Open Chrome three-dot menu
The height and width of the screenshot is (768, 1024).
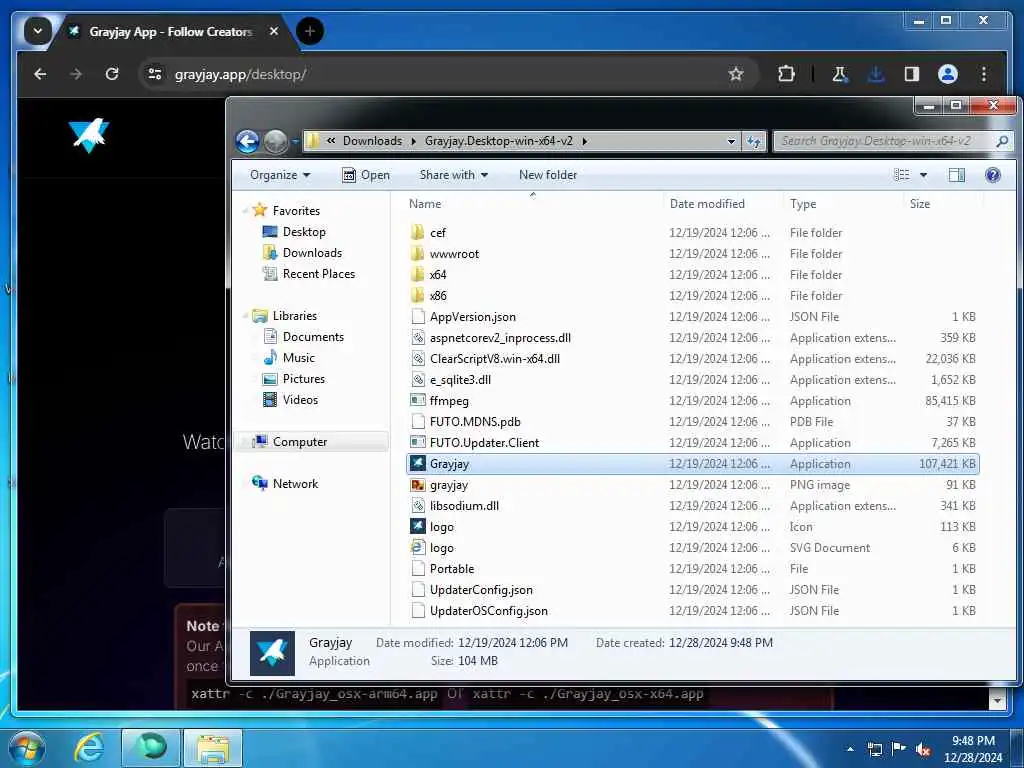[984, 74]
